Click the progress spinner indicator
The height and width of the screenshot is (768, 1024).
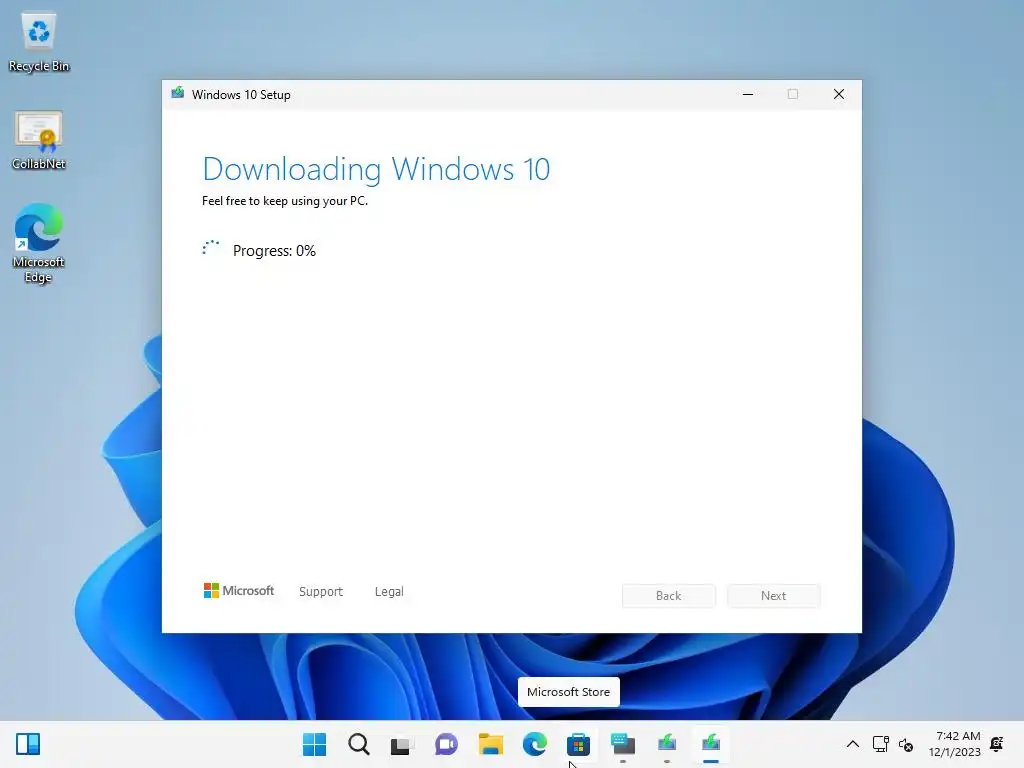coord(211,249)
